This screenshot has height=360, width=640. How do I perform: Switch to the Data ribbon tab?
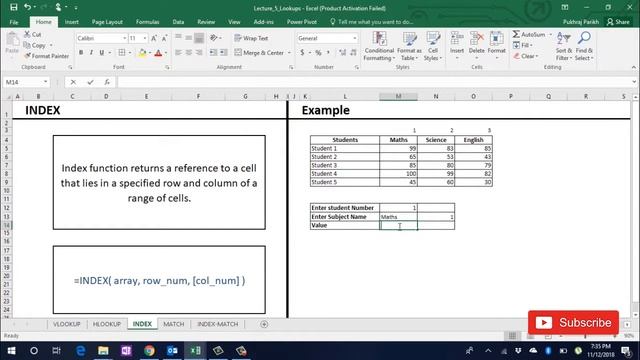(178, 22)
